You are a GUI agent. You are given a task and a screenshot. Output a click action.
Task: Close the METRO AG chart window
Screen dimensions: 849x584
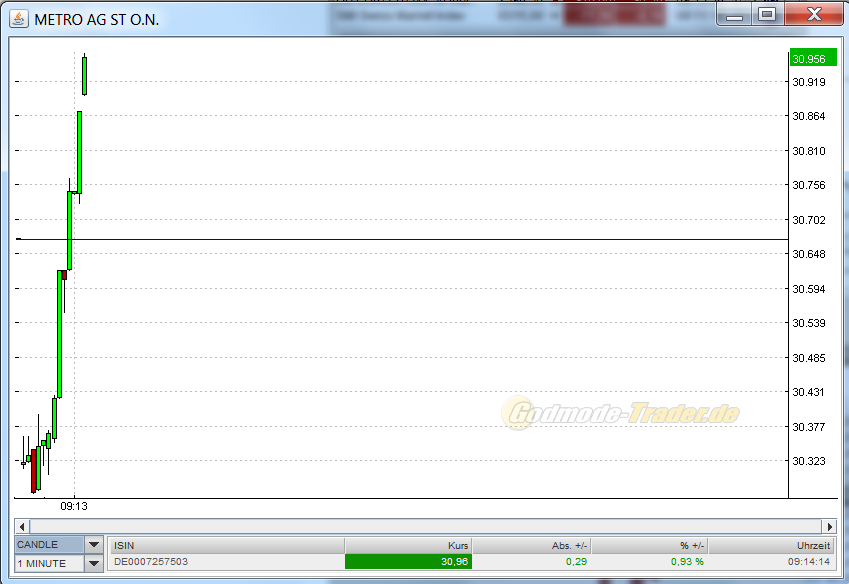tap(814, 15)
